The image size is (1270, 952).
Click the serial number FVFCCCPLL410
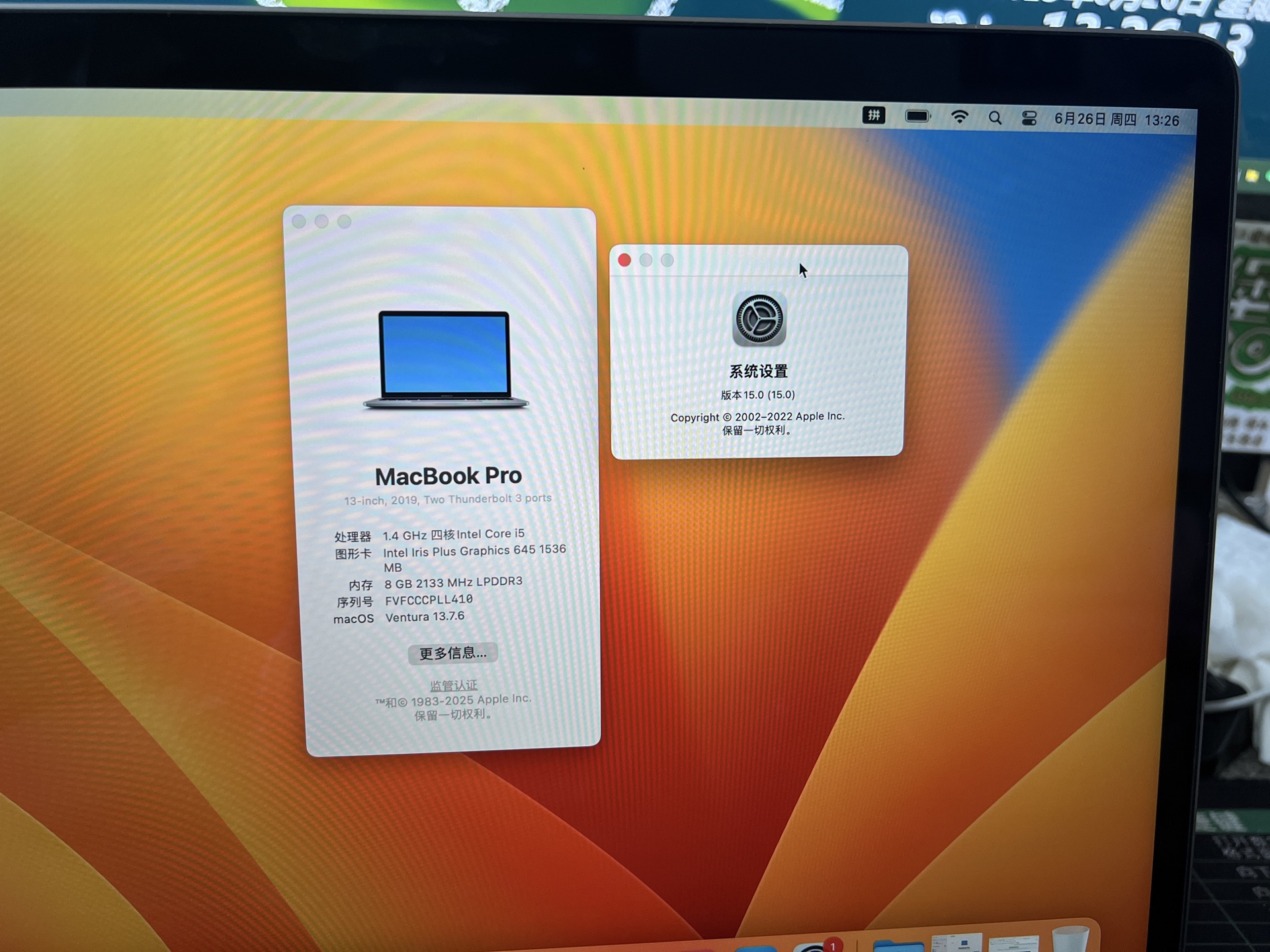coord(429,600)
